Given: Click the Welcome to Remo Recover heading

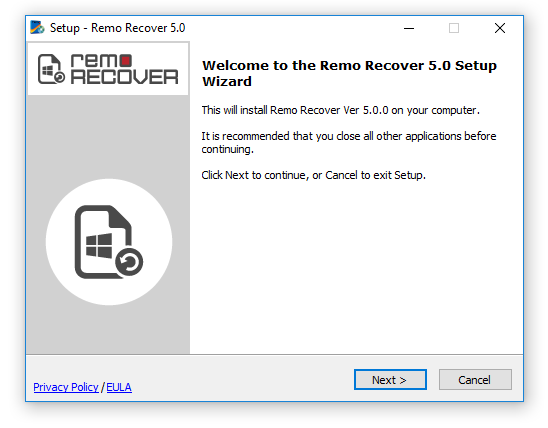Looking at the screenshot, I should pos(349,73).
